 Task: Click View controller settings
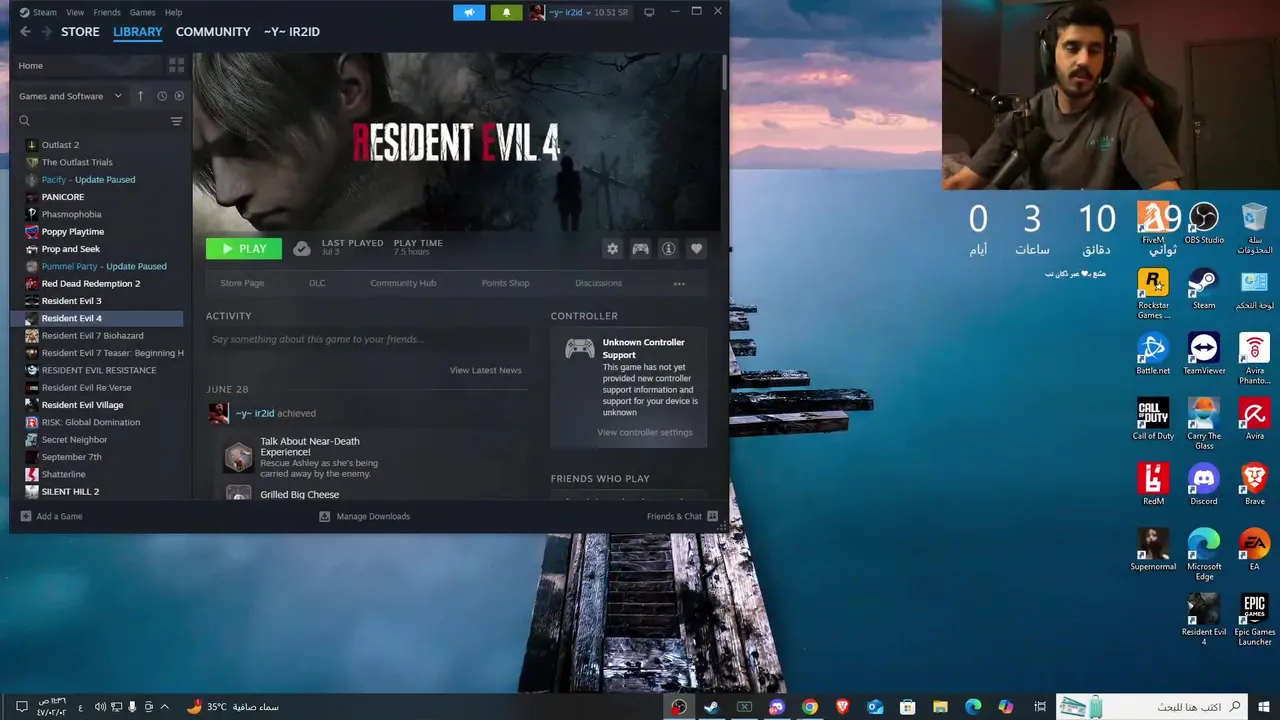pos(645,432)
